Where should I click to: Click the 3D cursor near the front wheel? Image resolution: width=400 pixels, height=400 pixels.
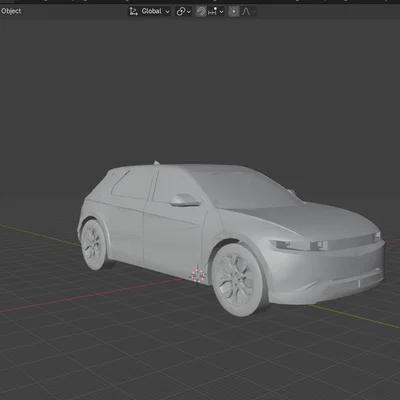coord(197,275)
